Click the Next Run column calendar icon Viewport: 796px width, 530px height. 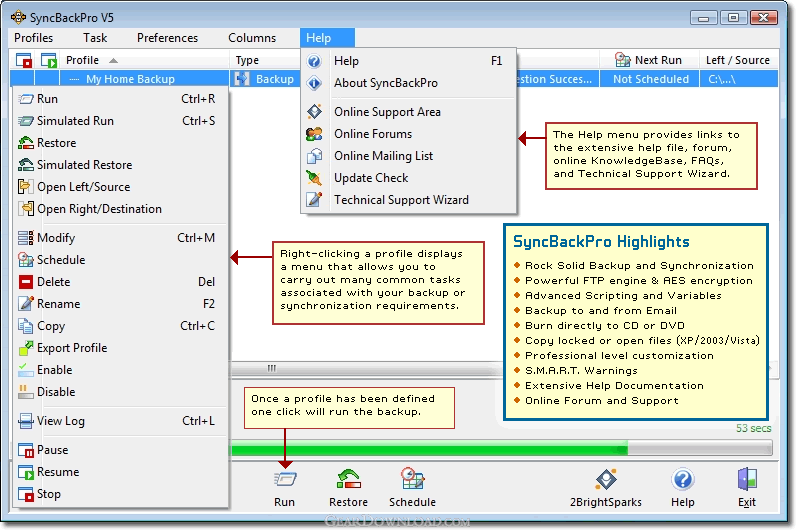[622, 60]
